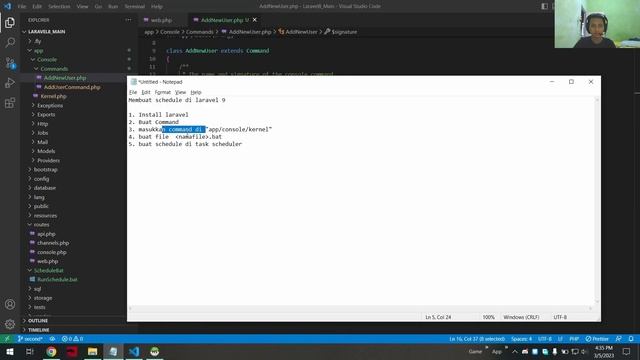The width and height of the screenshot is (640, 360).
Task: Click Notepad horizontal scrollbar track
Action: coord(360,309)
